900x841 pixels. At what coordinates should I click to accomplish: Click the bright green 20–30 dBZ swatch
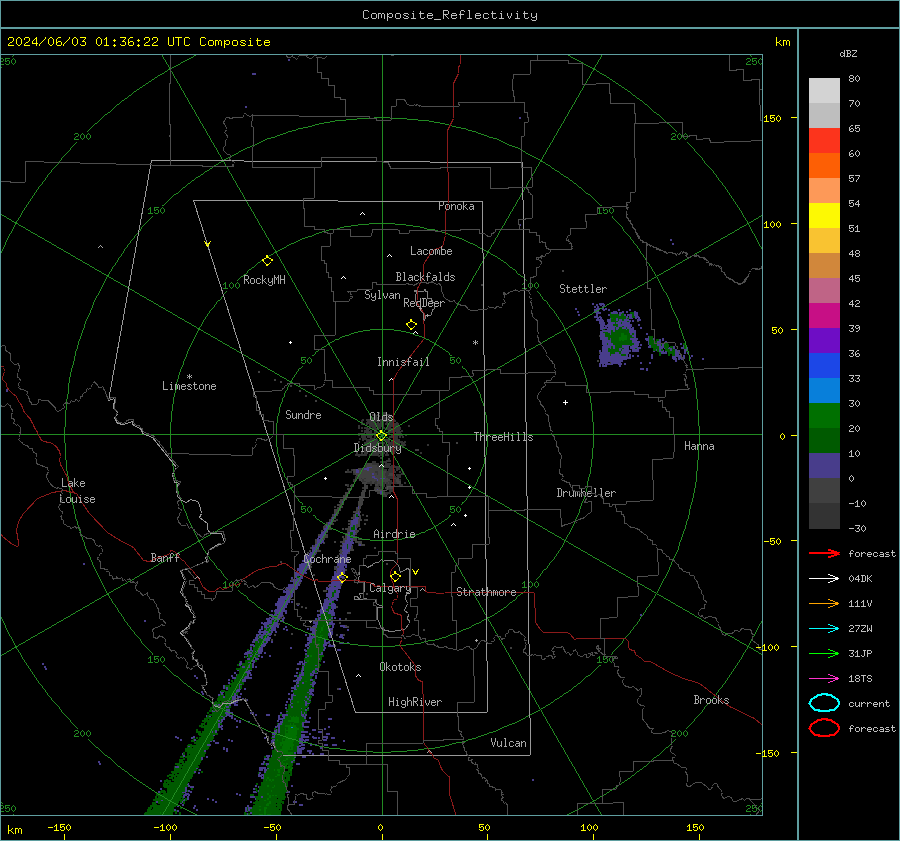click(824, 416)
